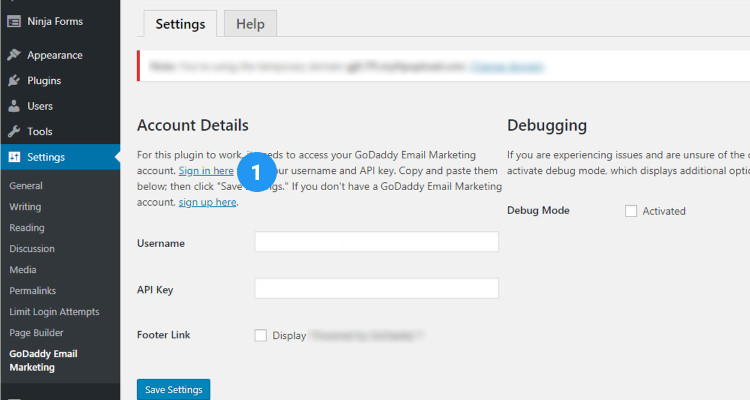Enable the Debug Mode Activated checkbox

coord(631,211)
